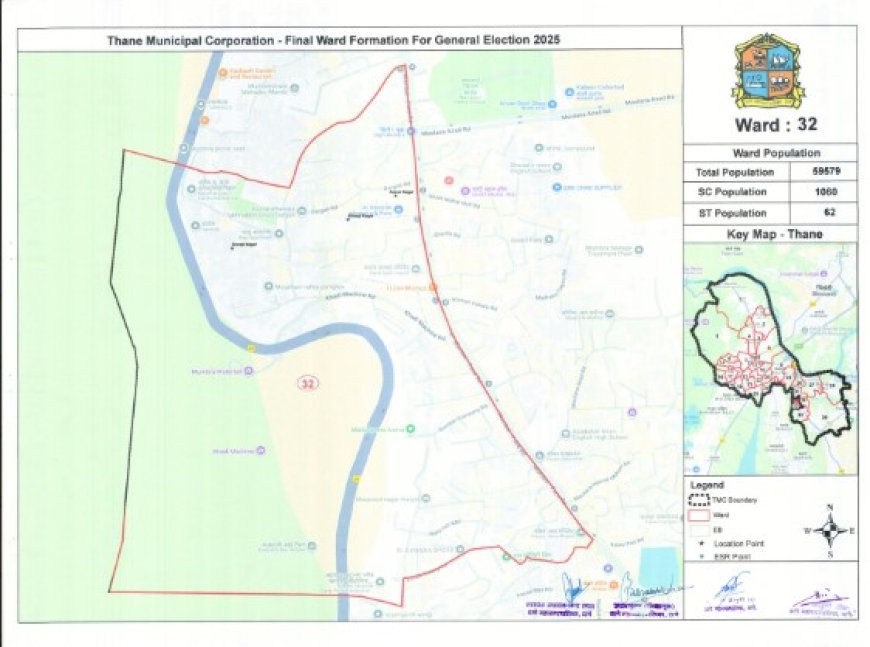Viewport: 870px width, 647px height.
Task: Select the Mumbra Waterfall map pin
Action: (252, 371)
